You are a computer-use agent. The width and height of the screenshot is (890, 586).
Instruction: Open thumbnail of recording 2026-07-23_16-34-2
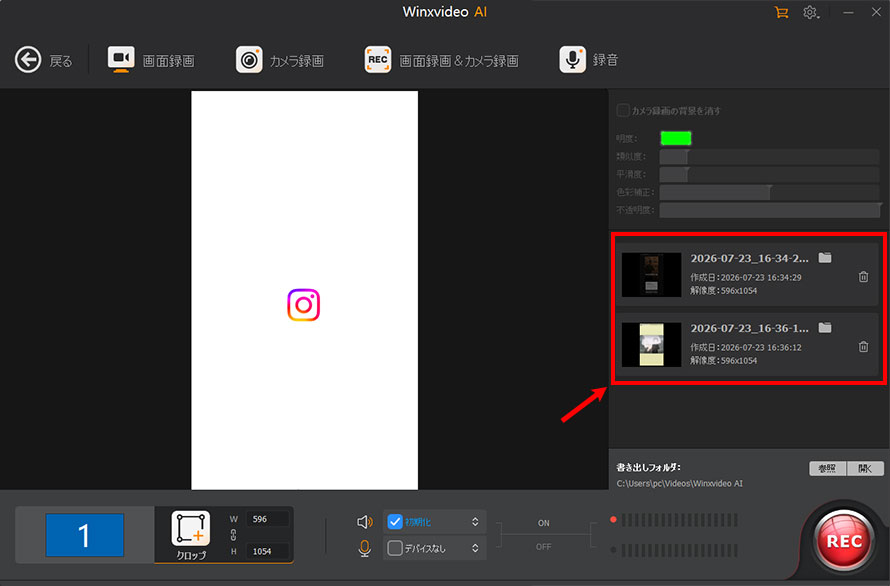(651, 275)
